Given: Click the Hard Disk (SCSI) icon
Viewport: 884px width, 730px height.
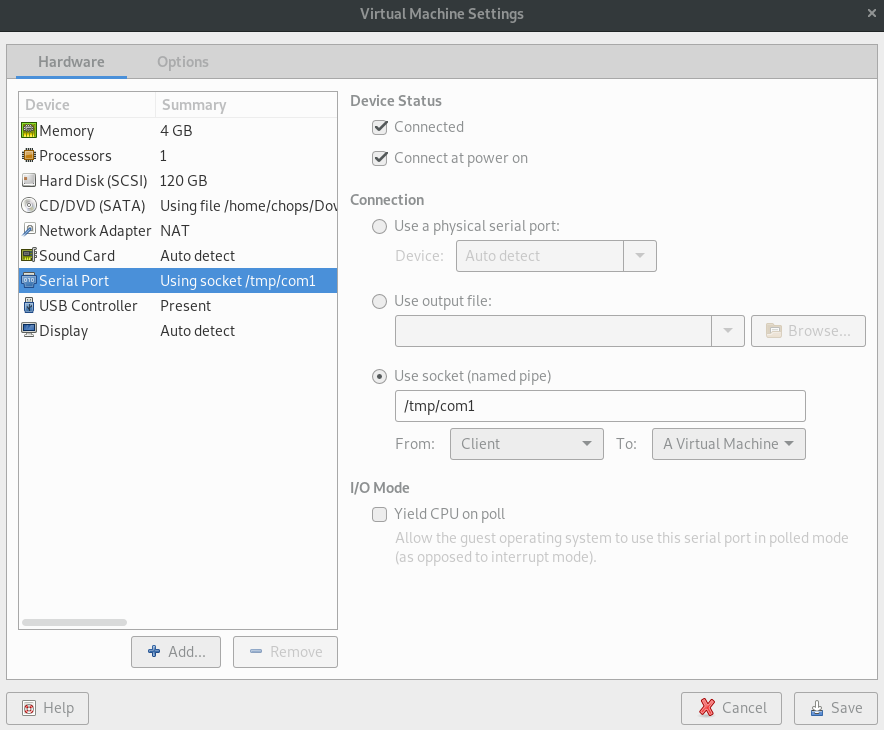Looking at the screenshot, I should point(29,181).
